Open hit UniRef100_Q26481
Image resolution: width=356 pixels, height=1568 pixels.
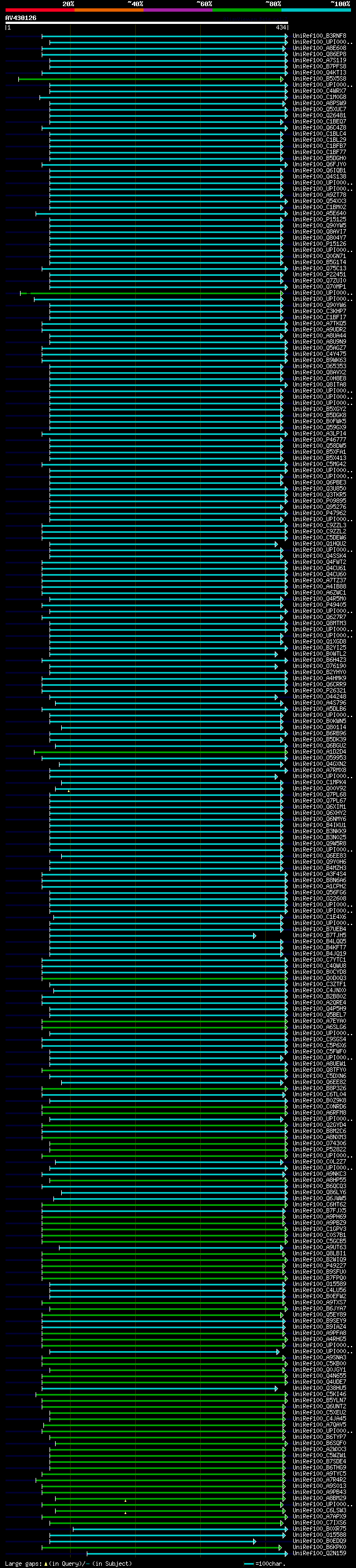[319, 115]
